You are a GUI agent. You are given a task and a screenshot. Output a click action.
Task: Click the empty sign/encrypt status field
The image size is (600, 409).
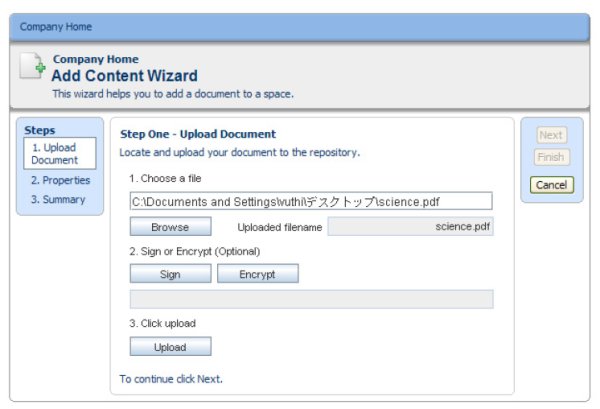tap(311, 299)
